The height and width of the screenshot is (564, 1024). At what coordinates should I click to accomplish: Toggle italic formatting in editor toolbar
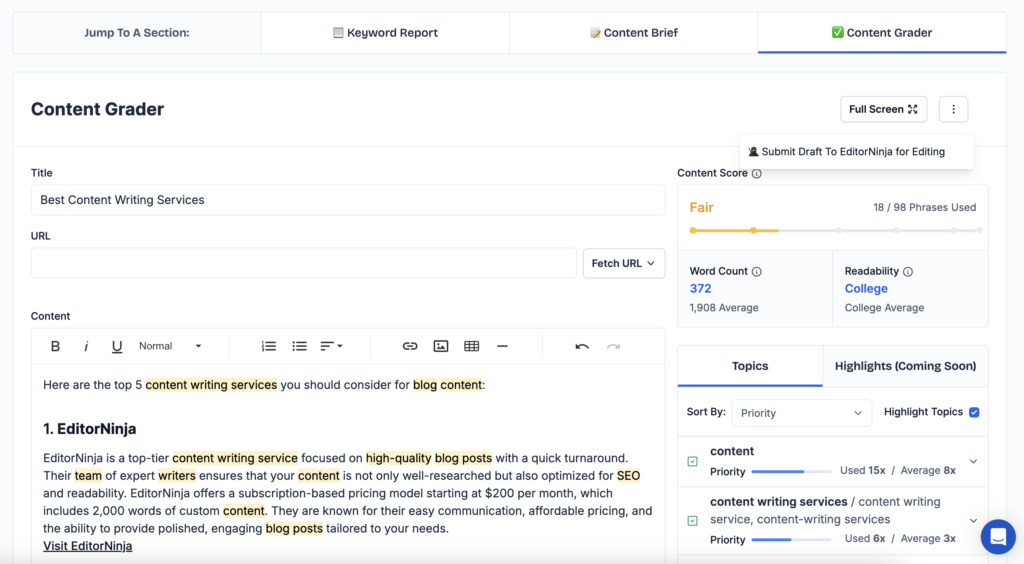click(x=86, y=346)
